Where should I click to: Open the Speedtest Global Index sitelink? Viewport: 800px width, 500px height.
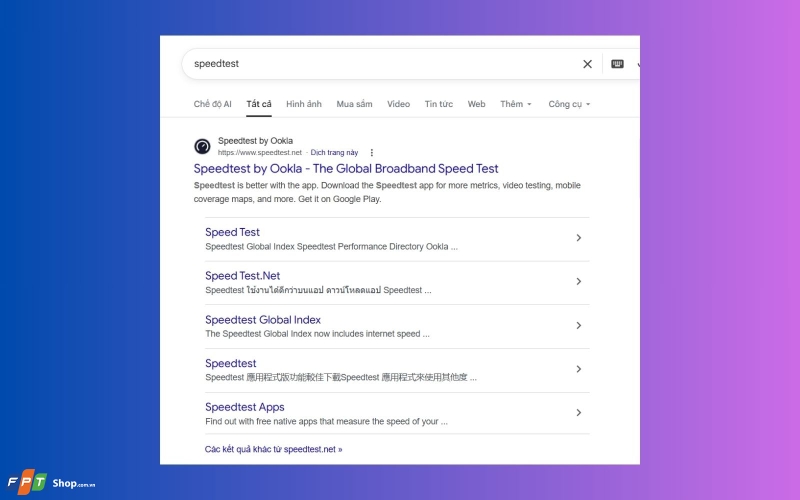(x=263, y=320)
